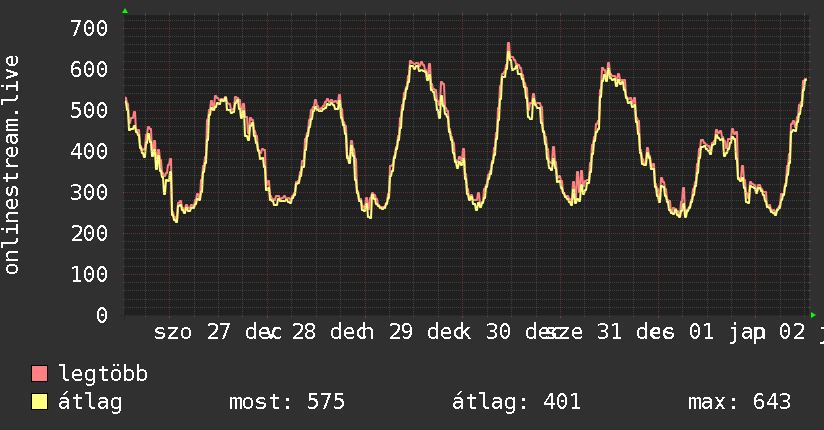Click the 300 y-axis label
Screen dimensions: 824x430
point(89,192)
